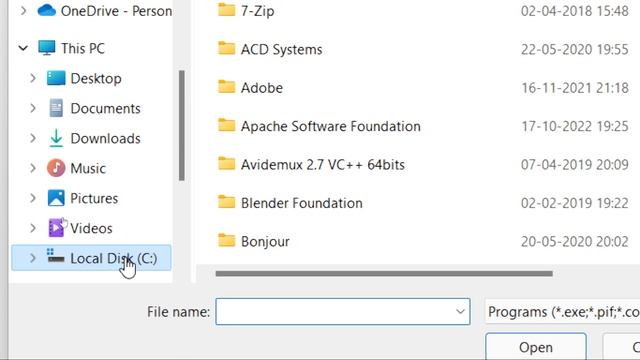Select the Blender Foundation folder icon

pos(227,202)
